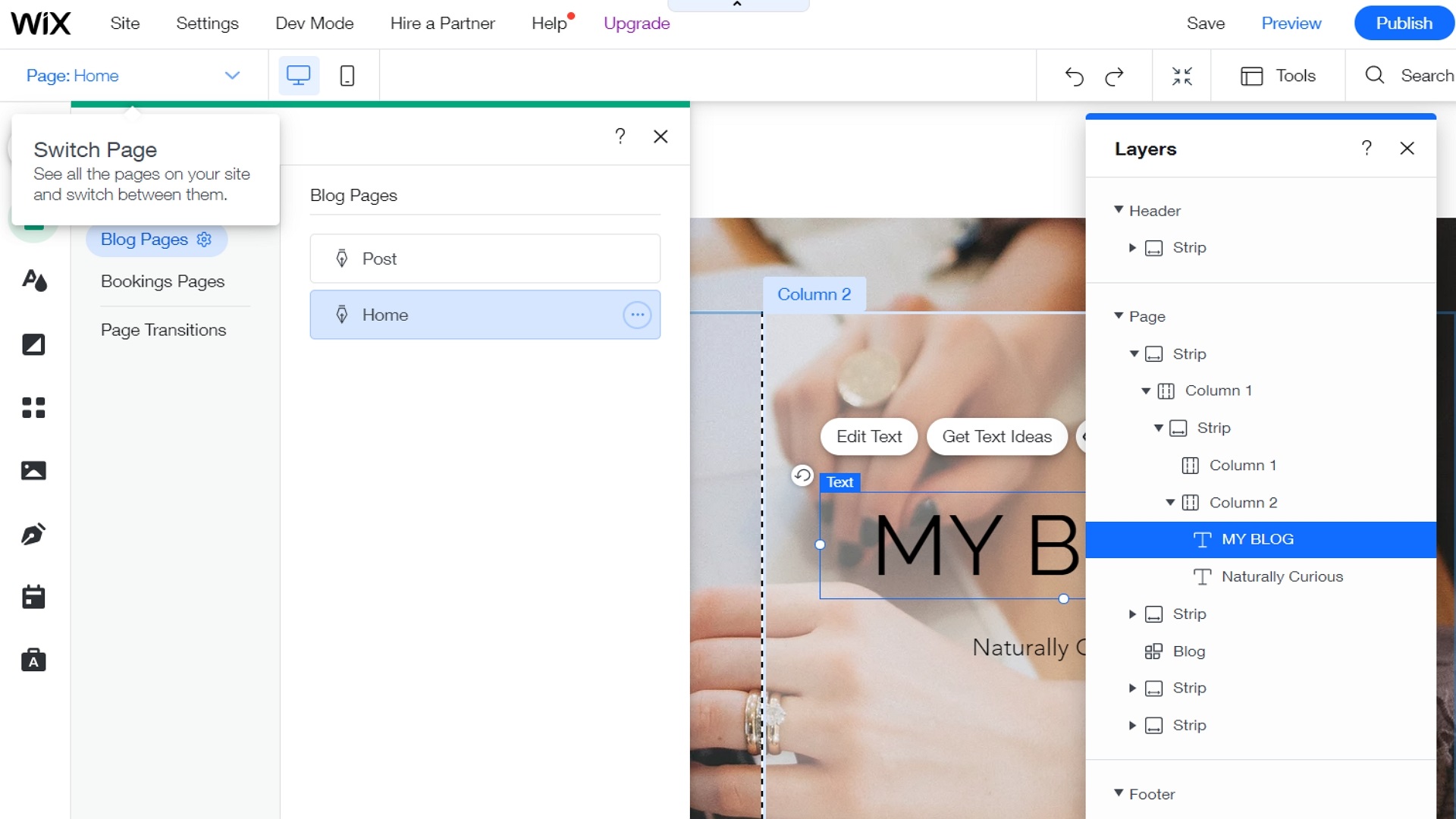This screenshot has height=819, width=1456.
Task: Open the Background sidebar icon
Action: pyautogui.click(x=33, y=344)
